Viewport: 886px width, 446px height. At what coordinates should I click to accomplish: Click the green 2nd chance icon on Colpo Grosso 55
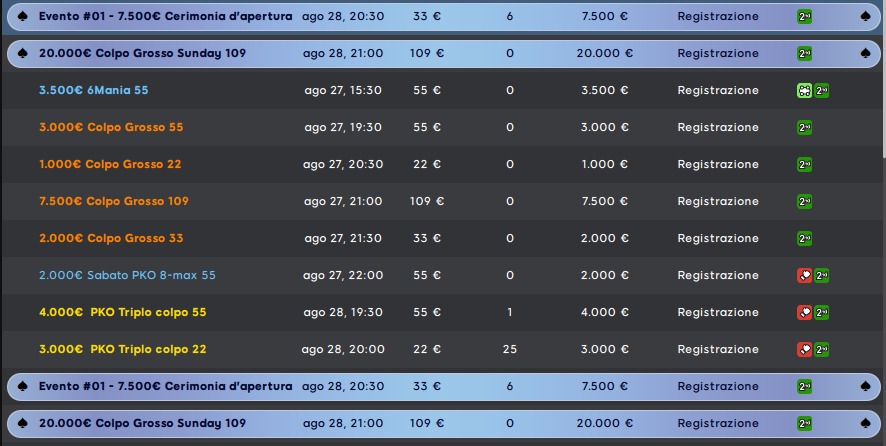coord(804,127)
